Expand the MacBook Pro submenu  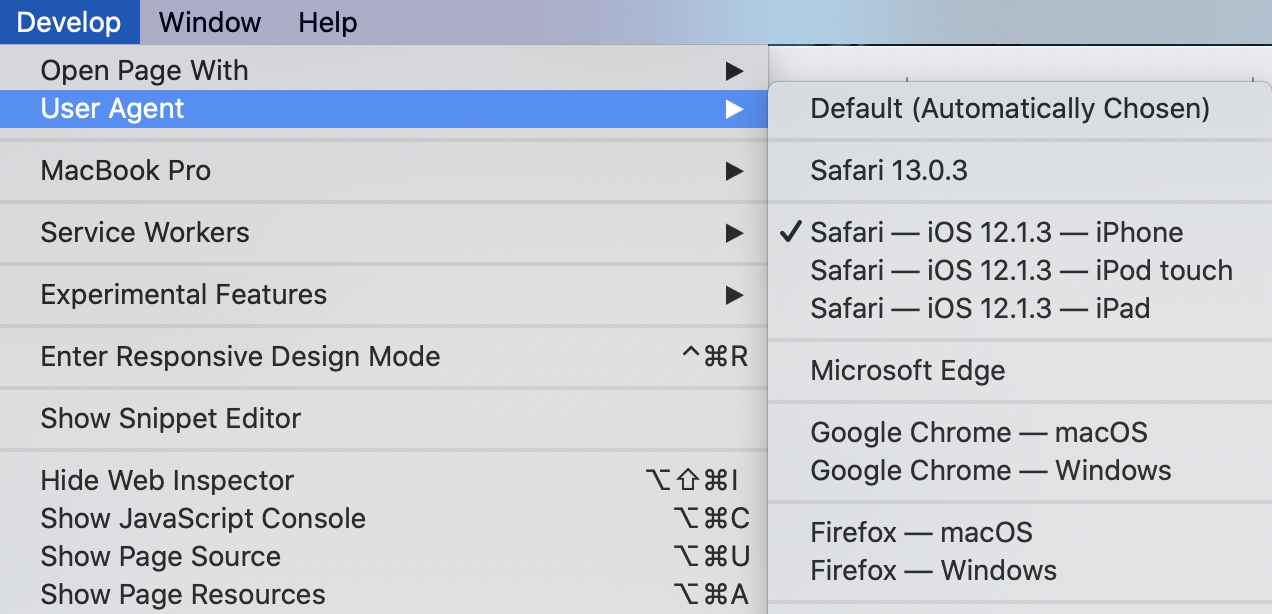[x=384, y=171]
